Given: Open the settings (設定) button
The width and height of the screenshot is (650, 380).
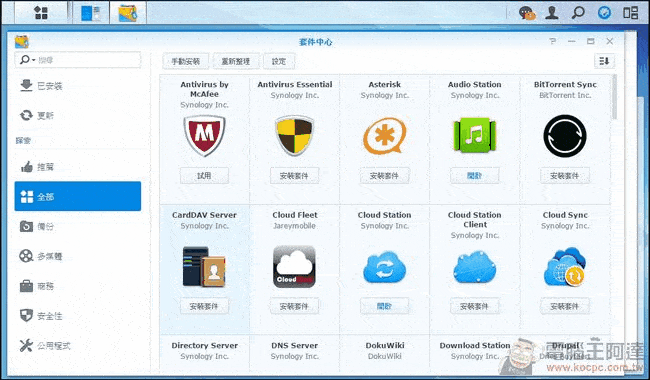Looking at the screenshot, I should click(279, 61).
